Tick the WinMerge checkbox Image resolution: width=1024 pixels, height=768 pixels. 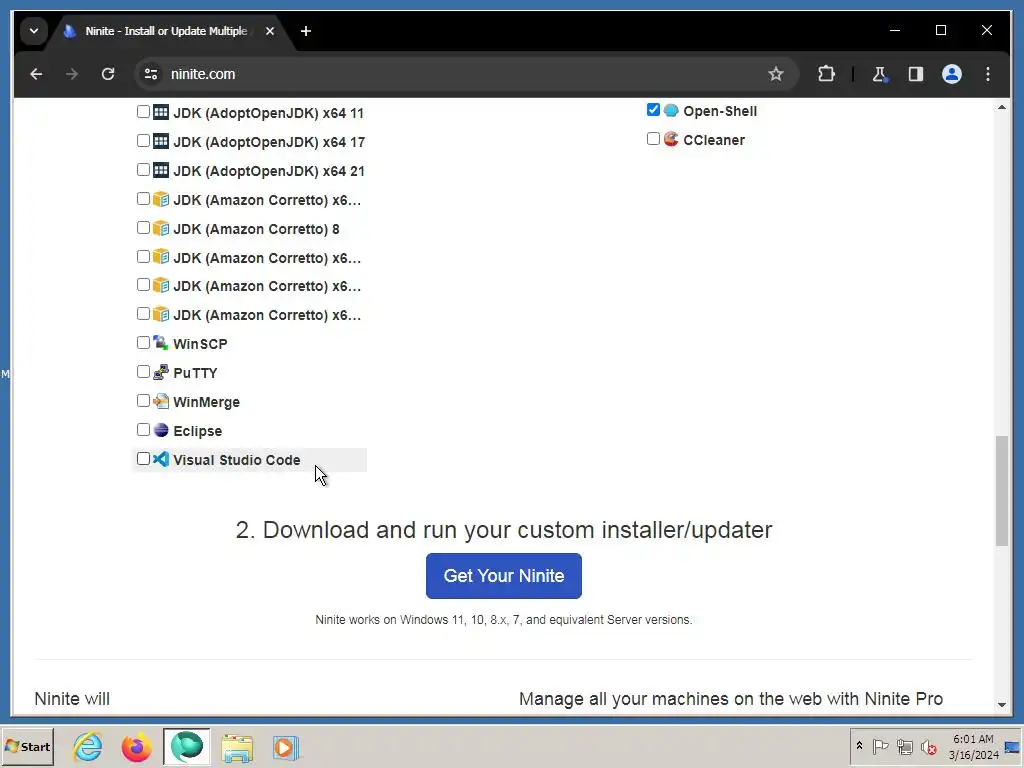(x=143, y=400)
